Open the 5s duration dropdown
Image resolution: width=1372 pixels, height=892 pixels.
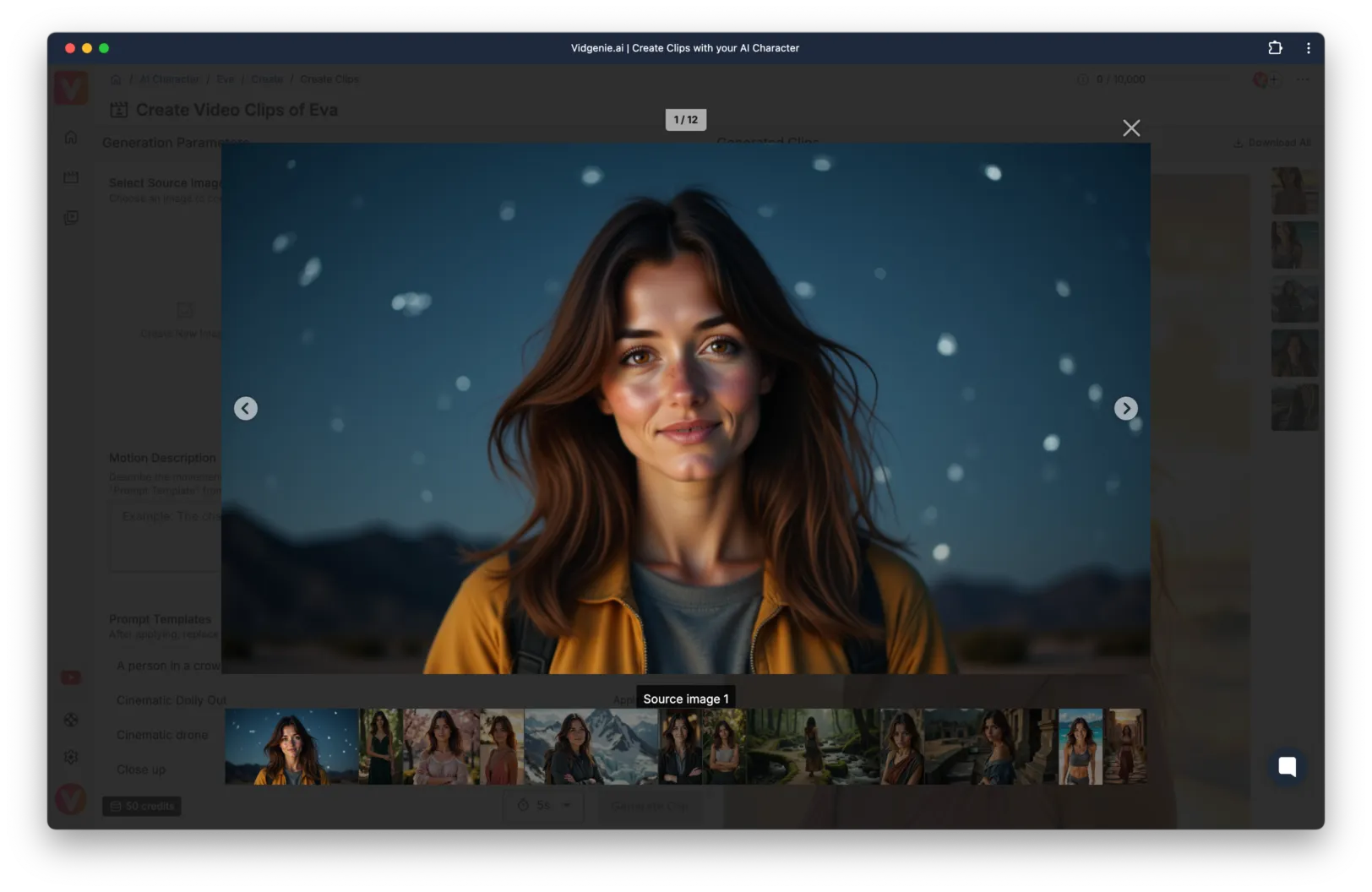tap(544, 806)
